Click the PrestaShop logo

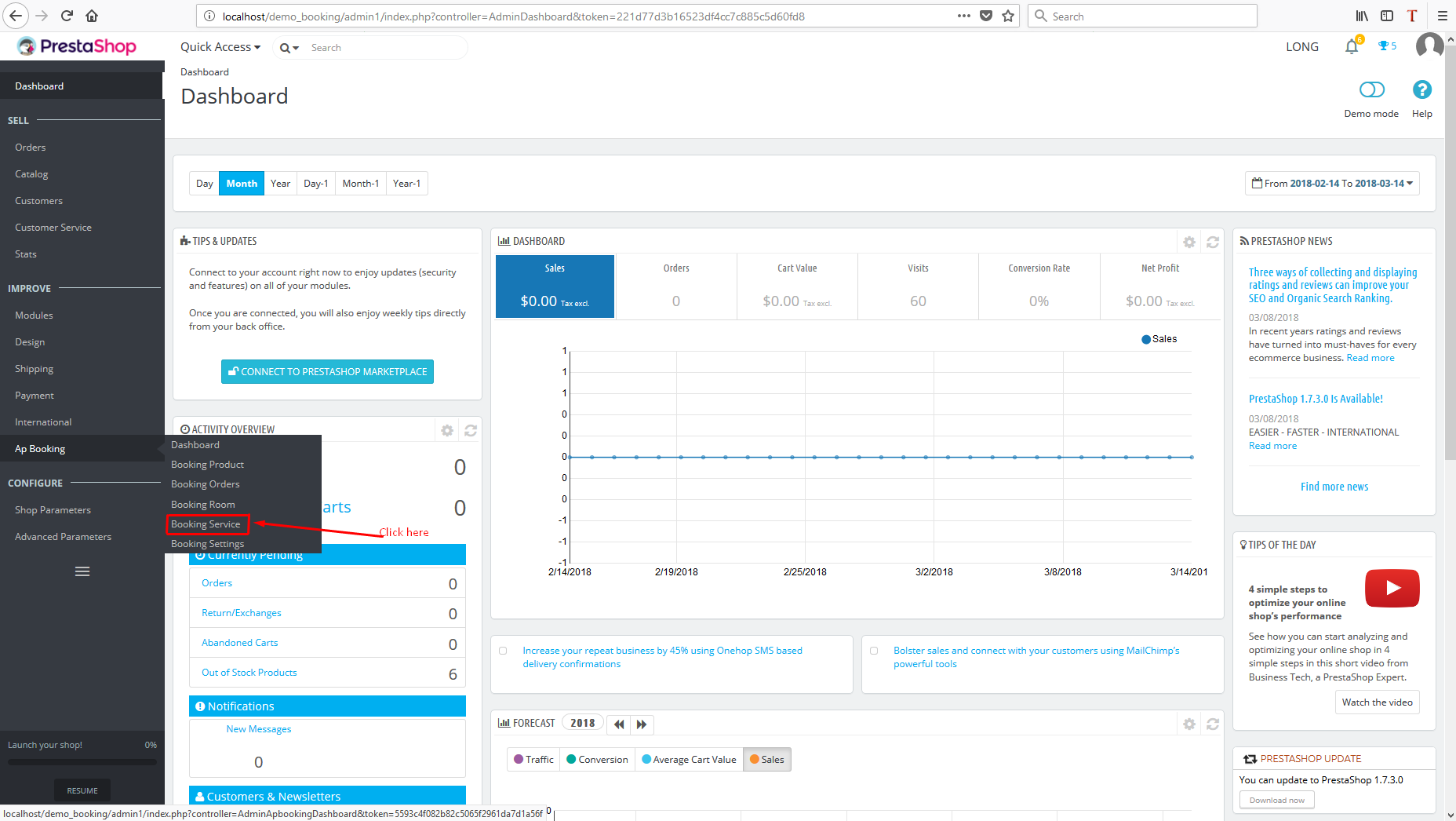click(x=77, y=46)
